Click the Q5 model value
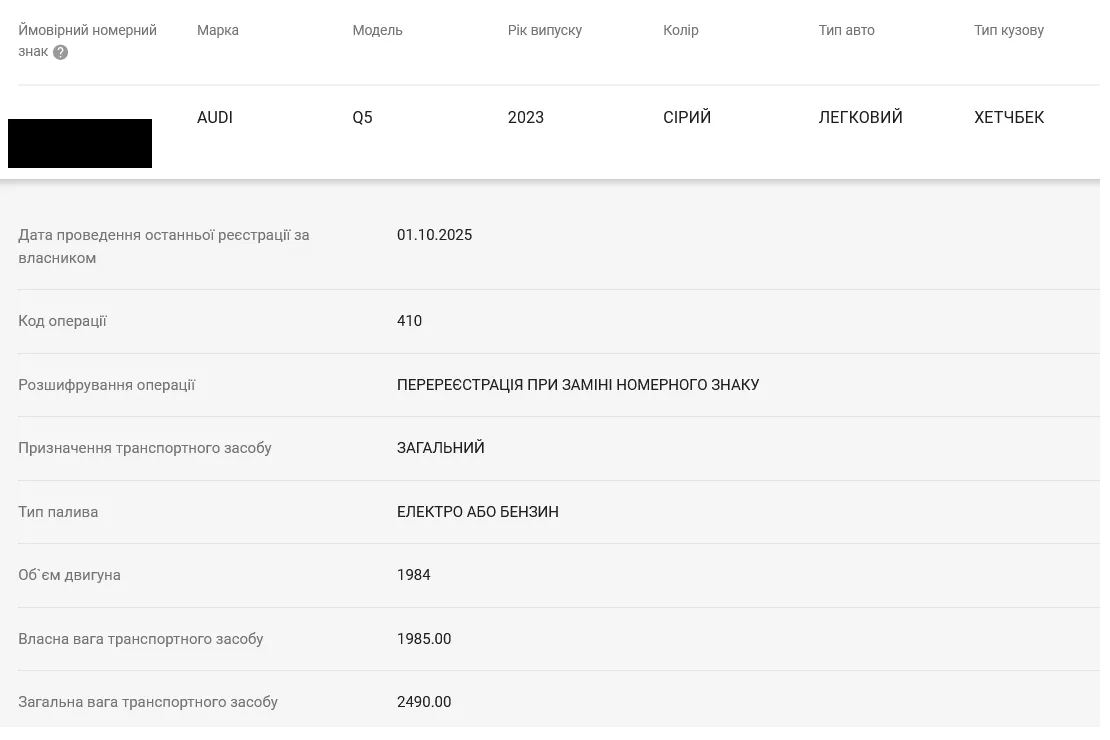 (362, 117)
